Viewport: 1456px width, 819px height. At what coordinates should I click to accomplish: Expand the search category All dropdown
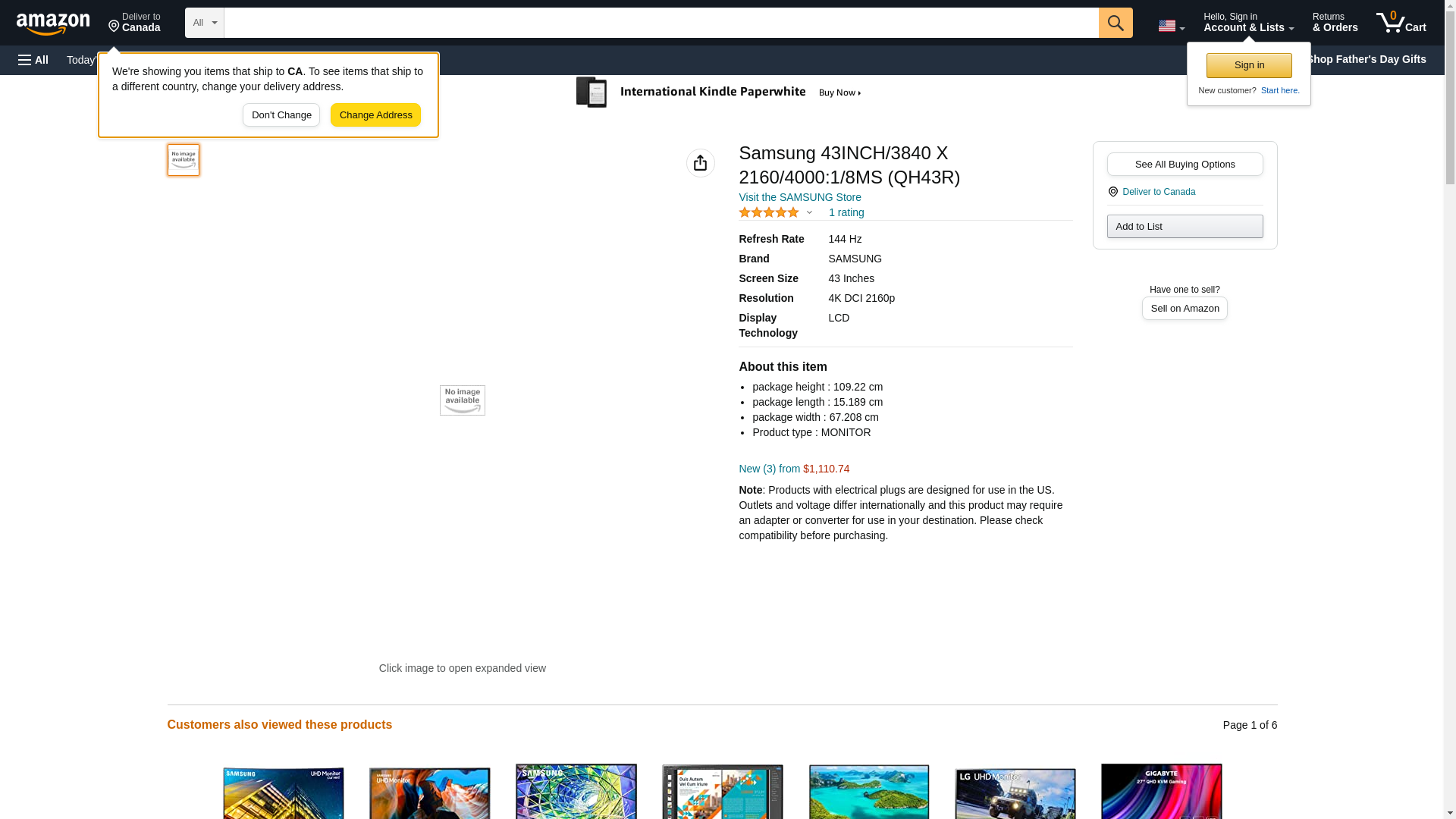(x=204, y=23)
